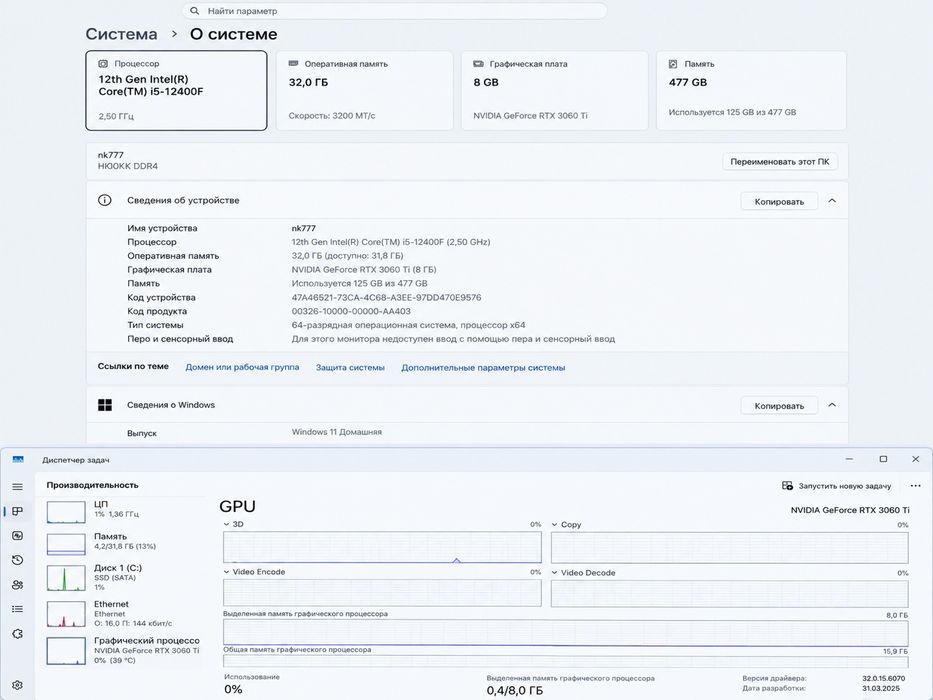
Task: Select the Память performance thumbnail graph
Action: 66,544
